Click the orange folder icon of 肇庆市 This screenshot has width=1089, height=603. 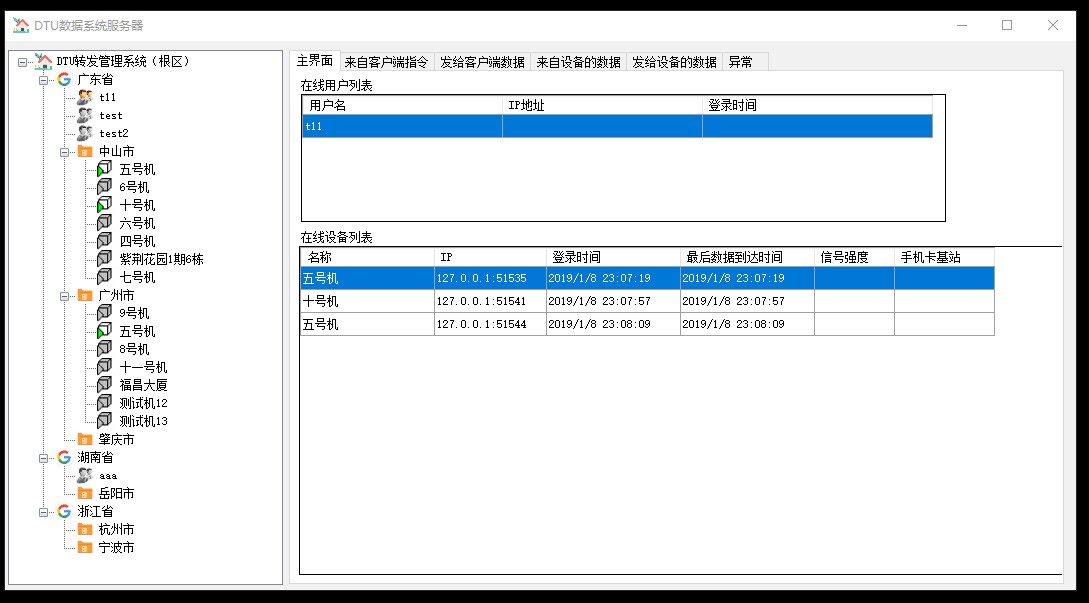coord(85,439)
